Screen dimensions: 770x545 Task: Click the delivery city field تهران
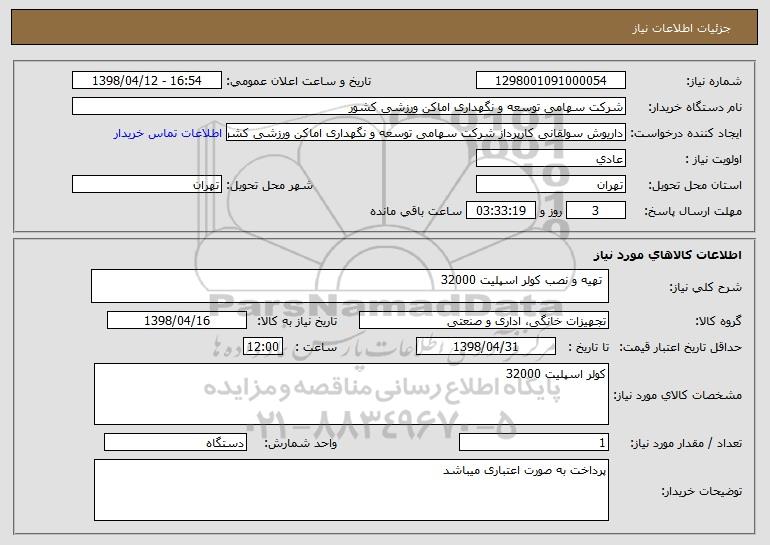[x=147, y=185]
